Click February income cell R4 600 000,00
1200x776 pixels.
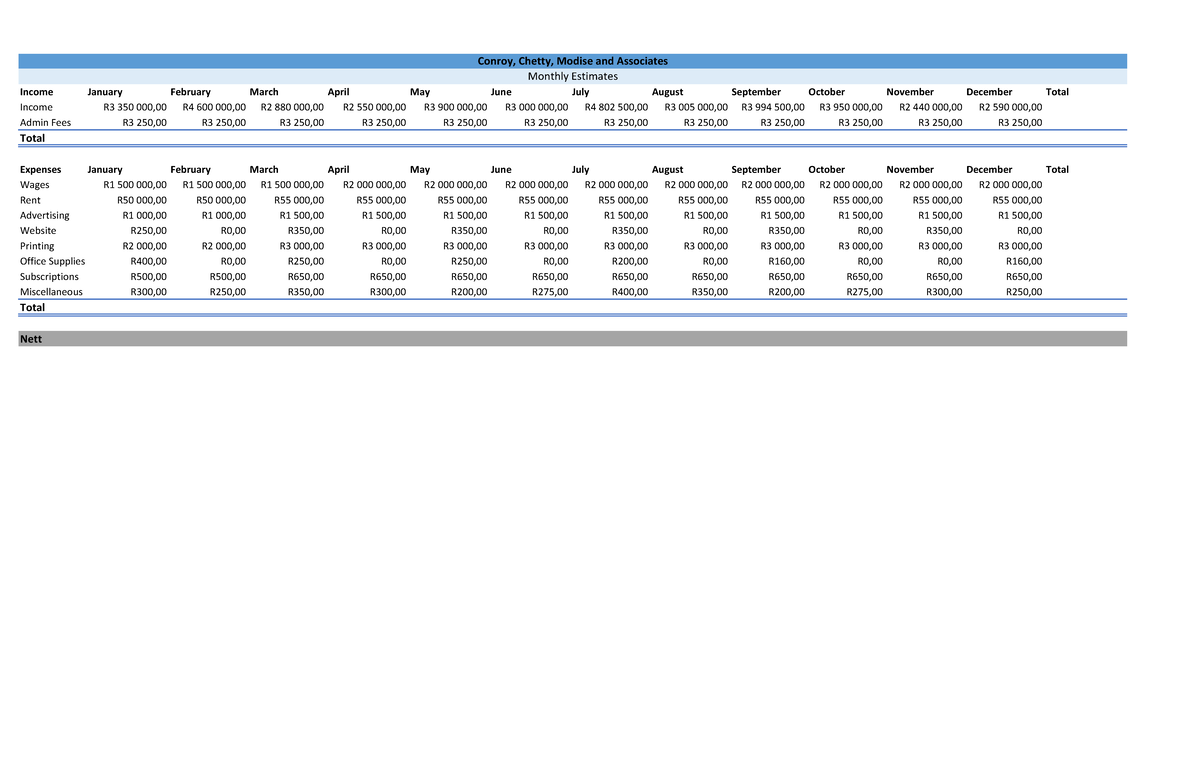pos(214,107)
